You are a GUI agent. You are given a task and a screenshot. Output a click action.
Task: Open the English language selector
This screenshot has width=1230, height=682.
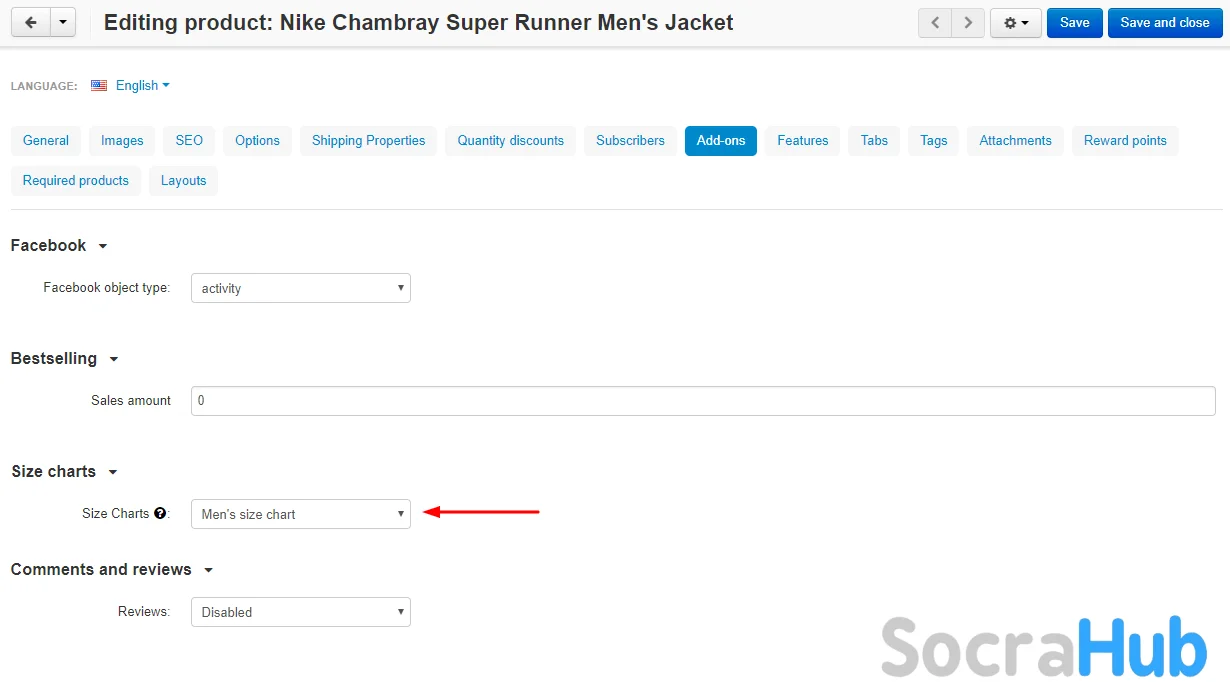(x=142, y=86)
